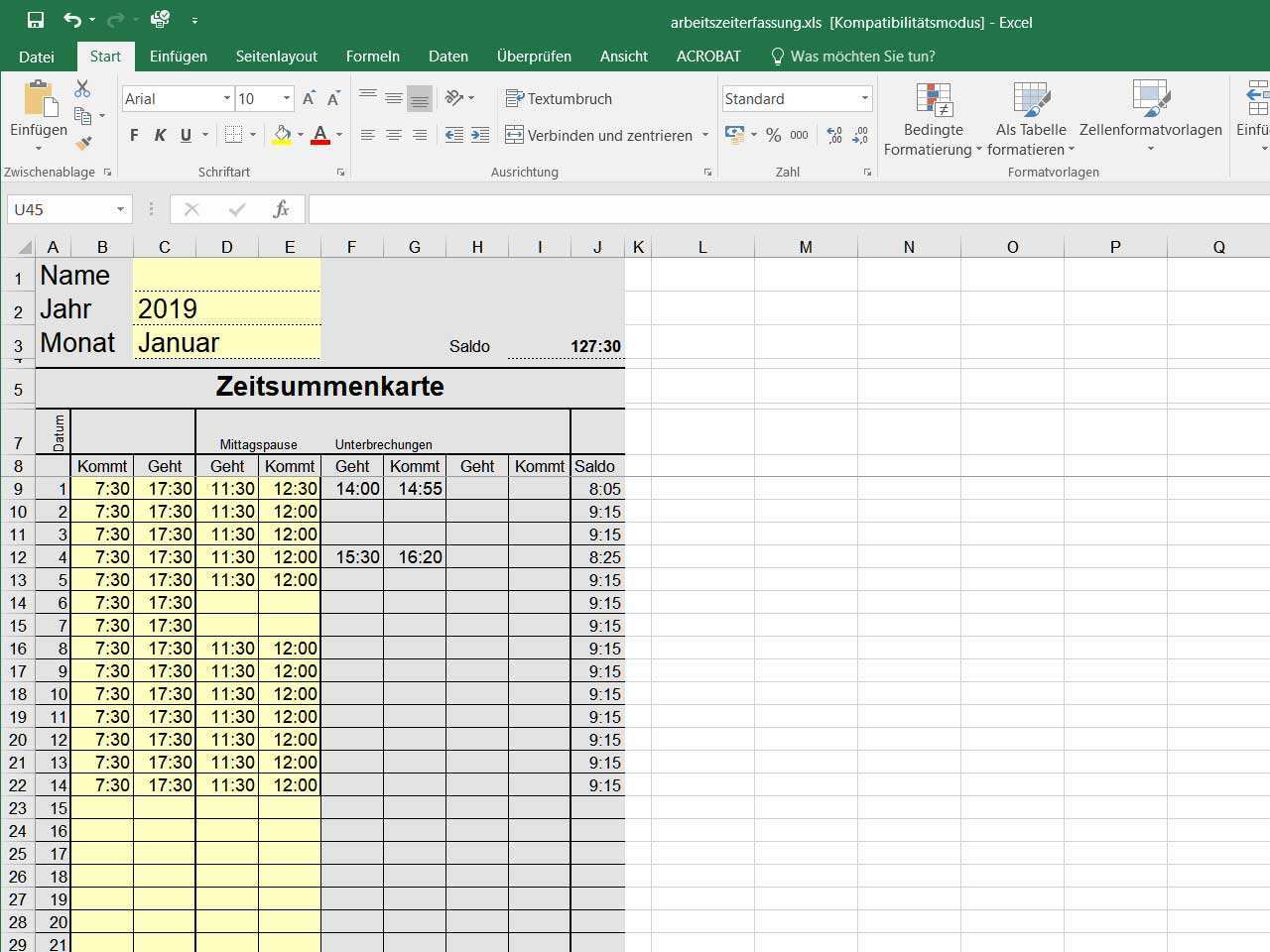Open the Arial font name dropdown

(x=226, y=98)
